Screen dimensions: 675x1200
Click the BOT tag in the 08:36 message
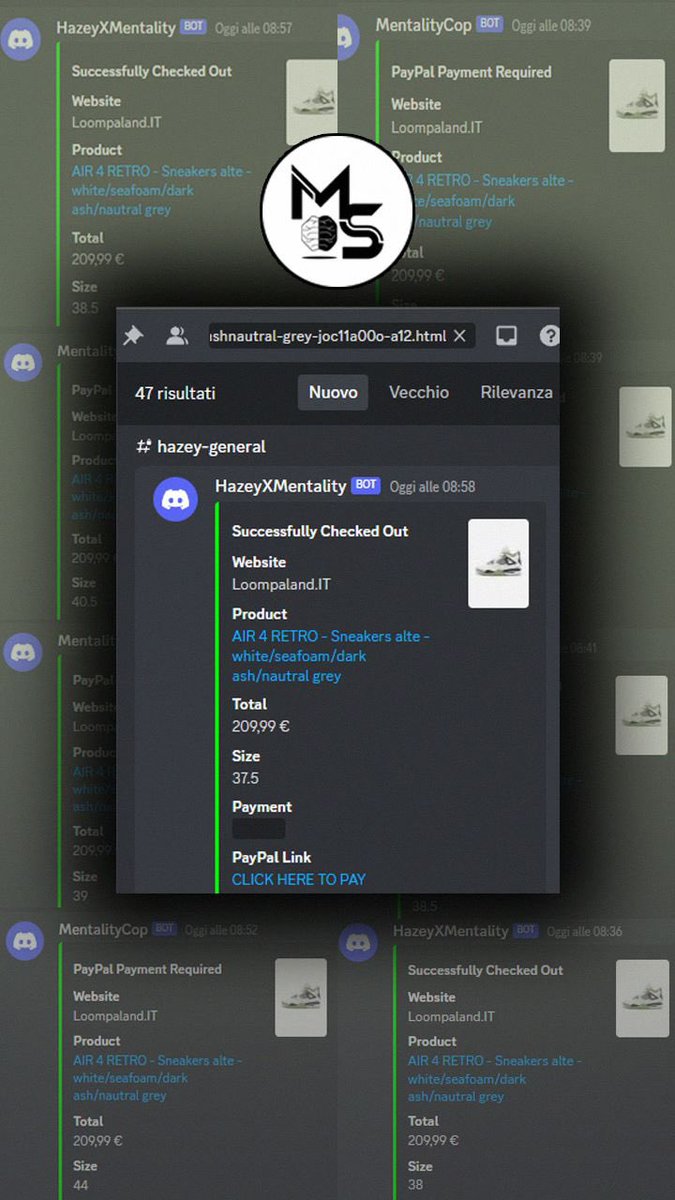[527, 931]
